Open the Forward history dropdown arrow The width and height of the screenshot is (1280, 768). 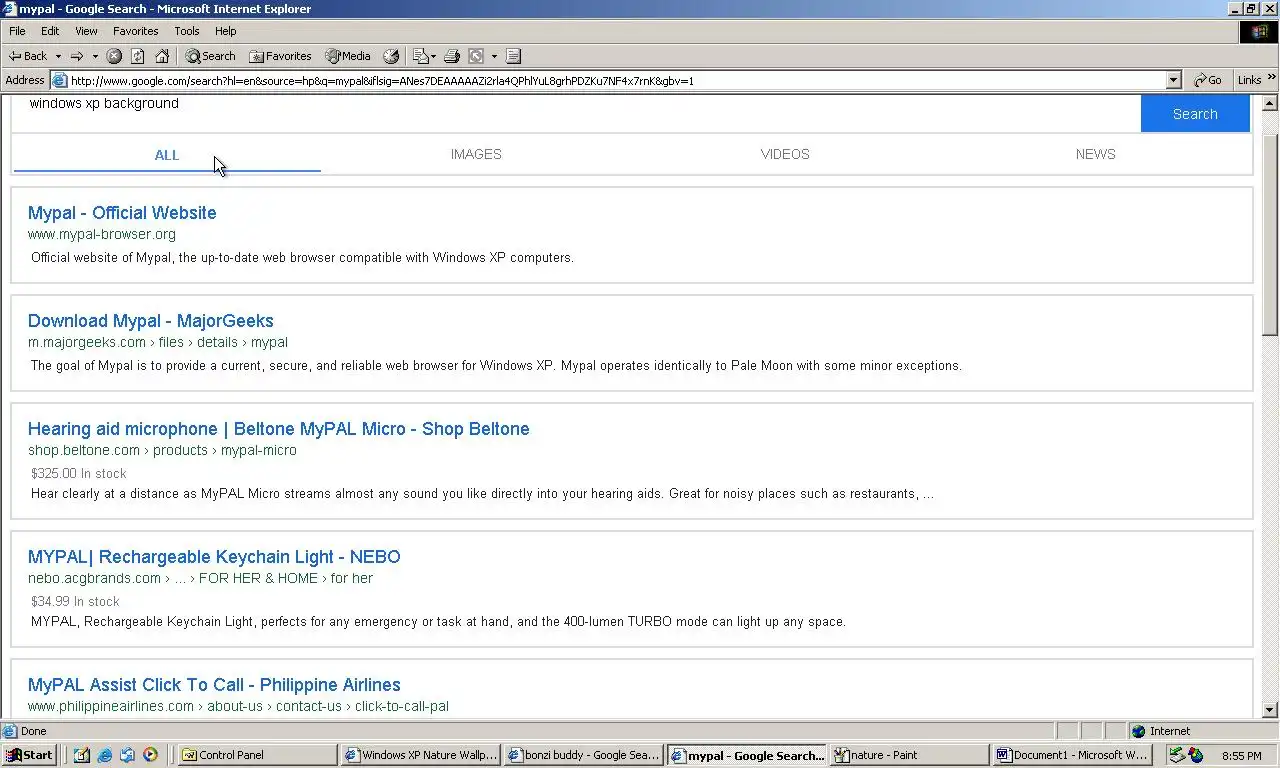coord(95,56)
